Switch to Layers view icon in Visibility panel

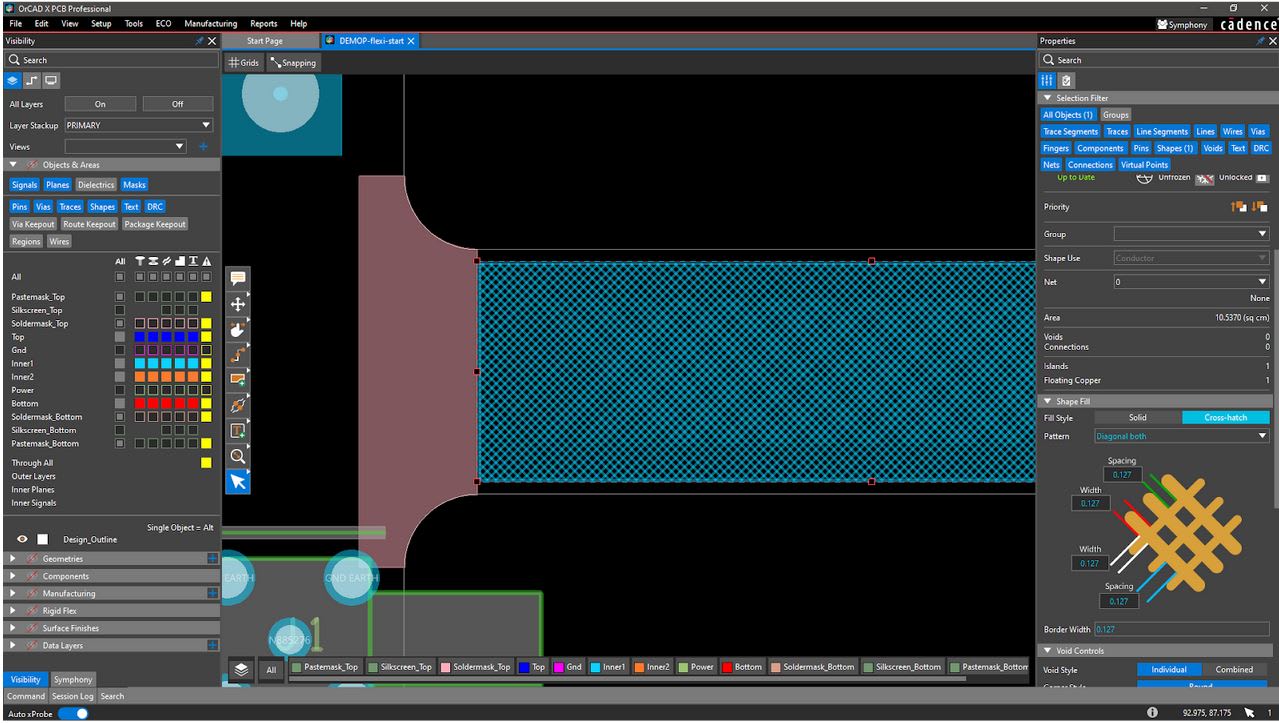point(13,80)
